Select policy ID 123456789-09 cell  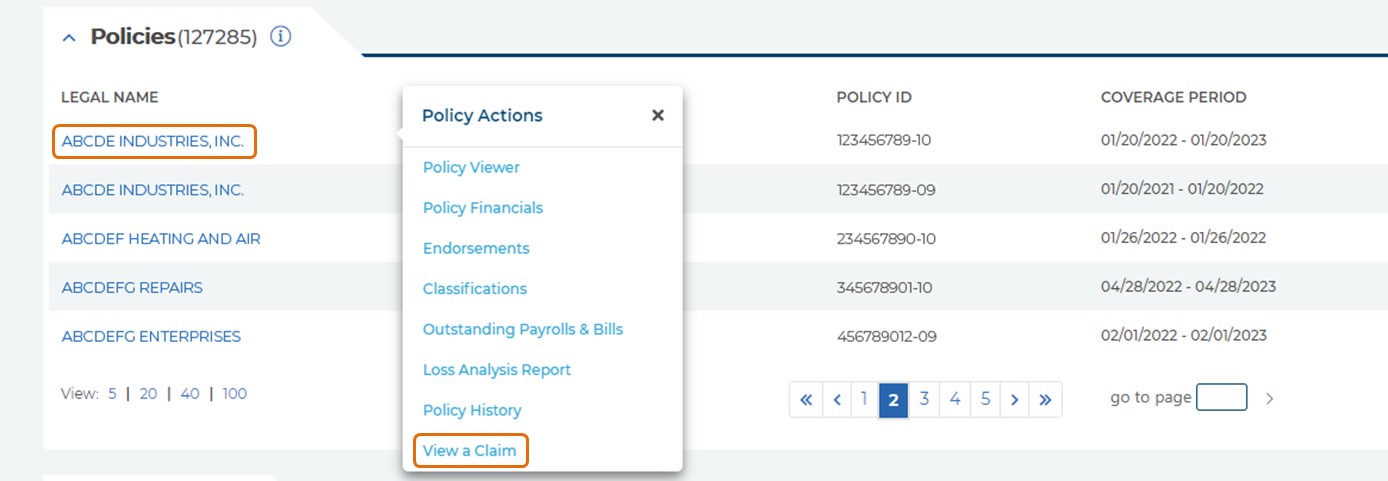(x=886, y=189)
